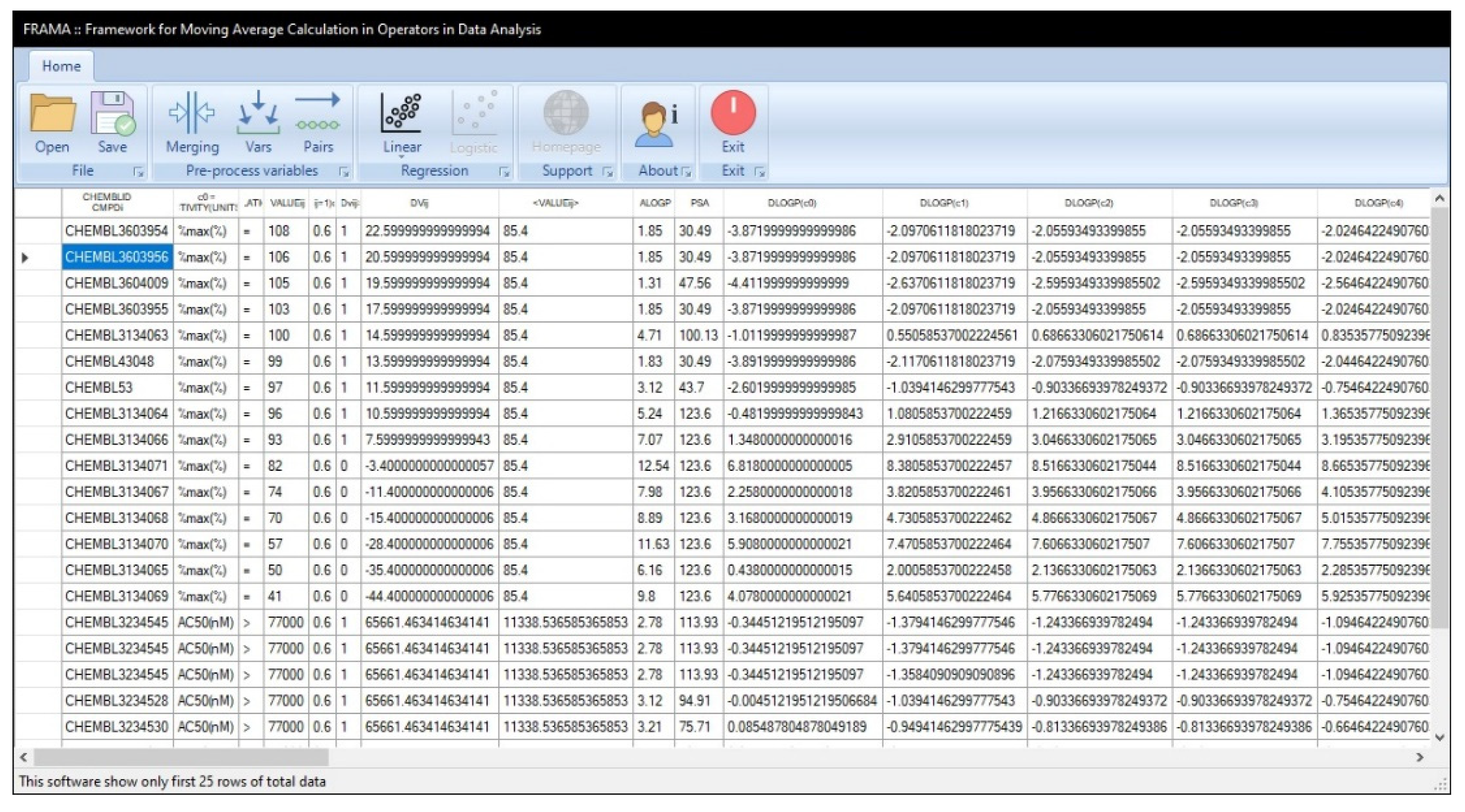Click the Open folder icon
This screenshot has width=1465, height=812.
[52, 114]
